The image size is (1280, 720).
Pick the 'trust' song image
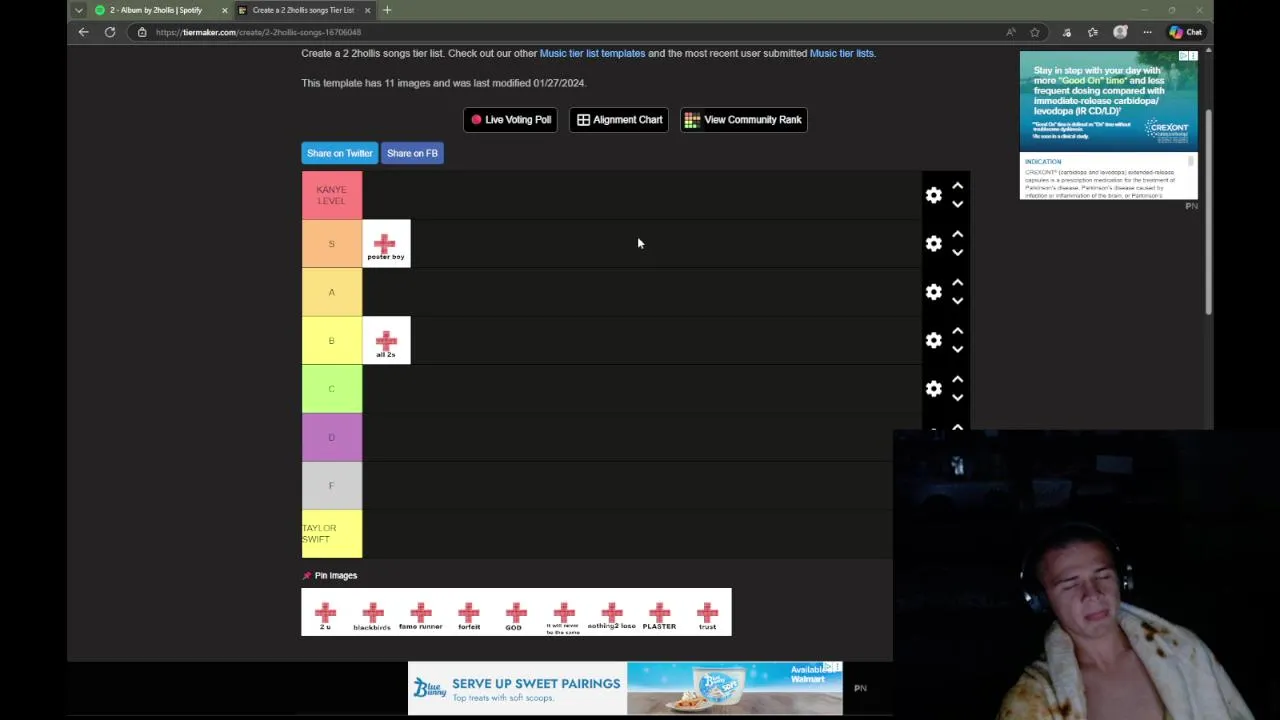point(707,612)
